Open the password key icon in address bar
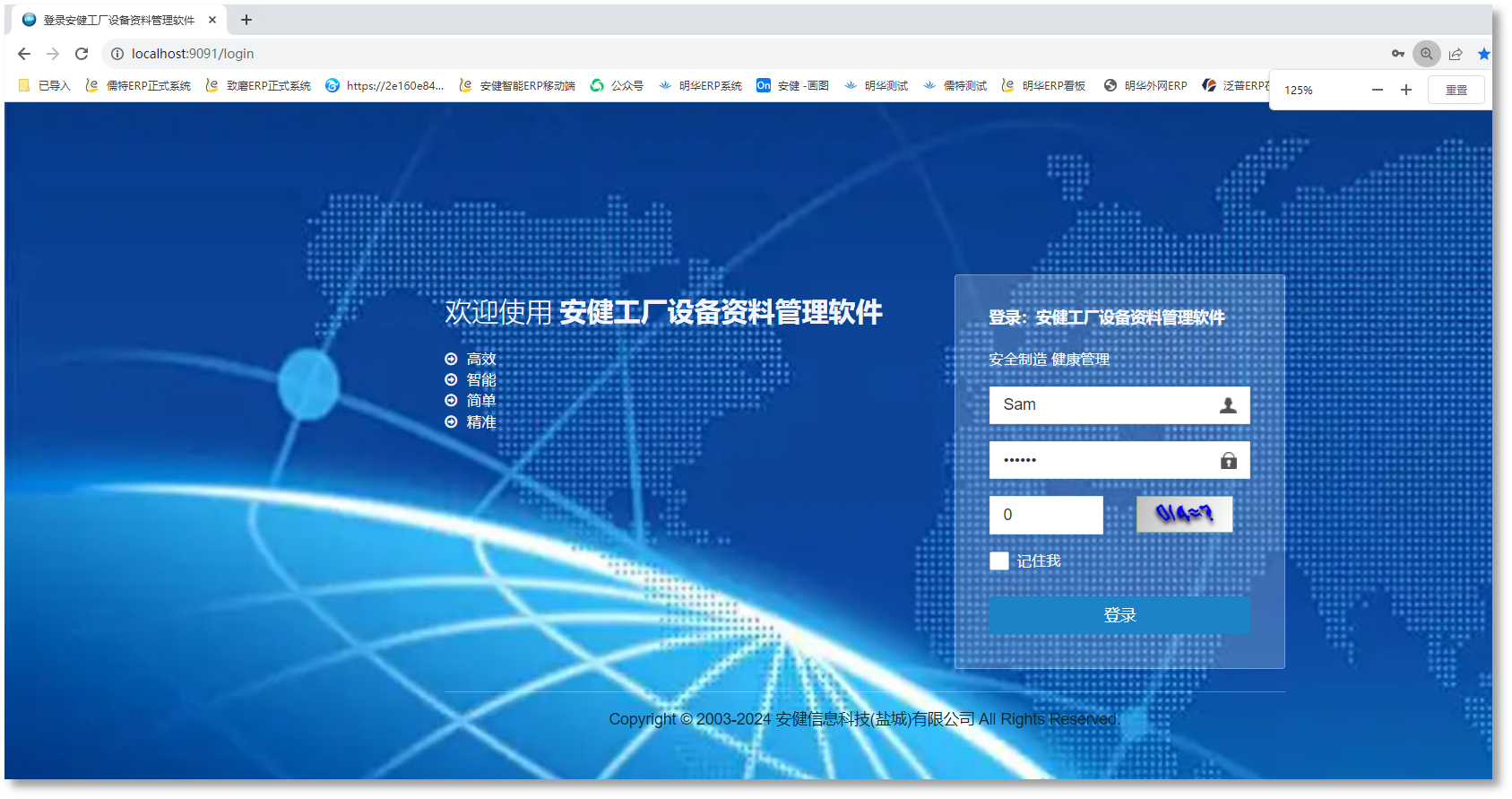 1397,54
